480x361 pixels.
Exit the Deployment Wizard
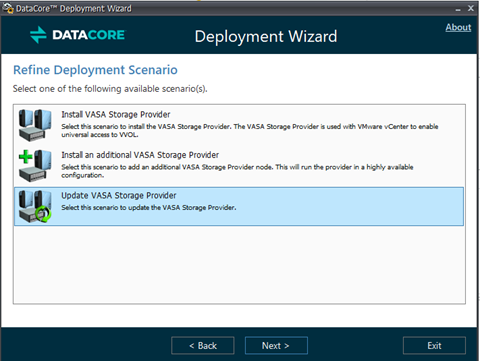(434, 346)
